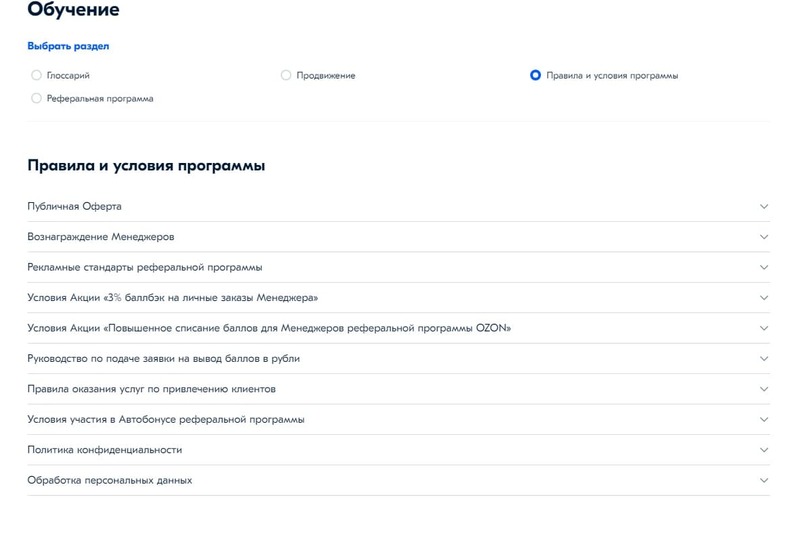The image size is (800, 539).
Task: Choose the Правила и условия программы radio button
Action: [536, 75]
